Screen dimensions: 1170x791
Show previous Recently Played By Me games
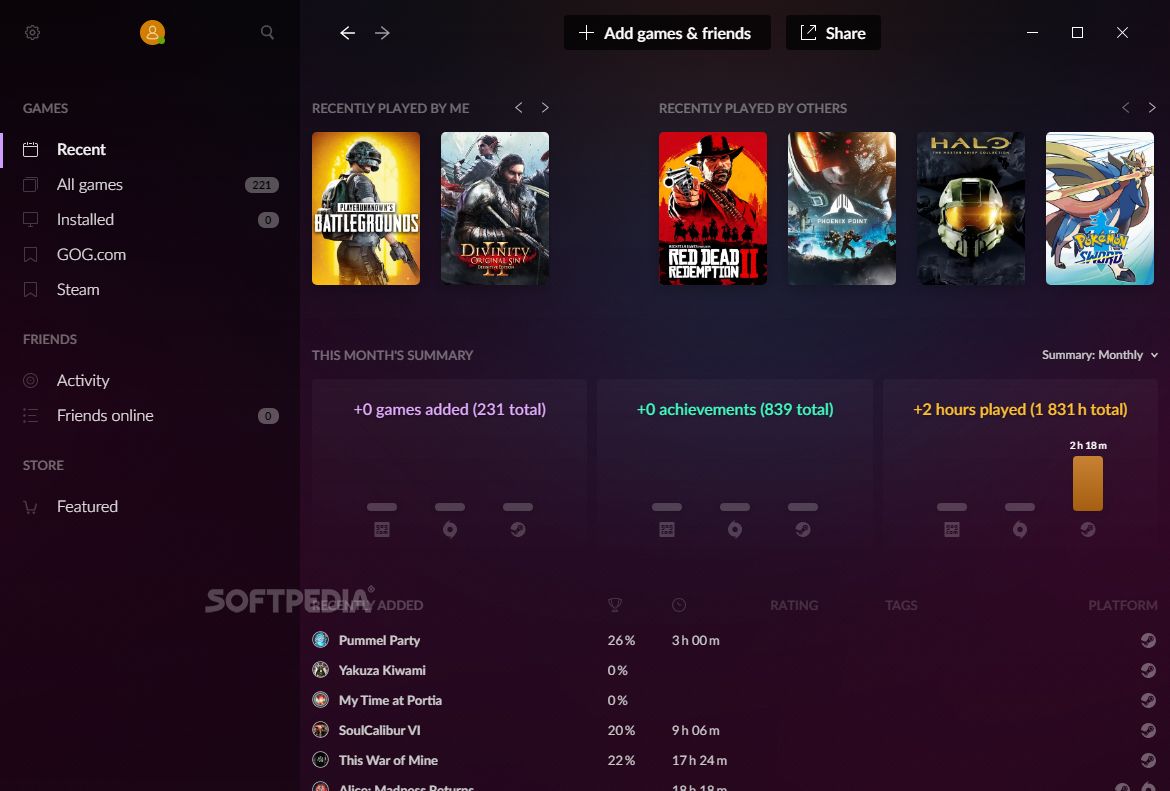[x=519, y=107]
